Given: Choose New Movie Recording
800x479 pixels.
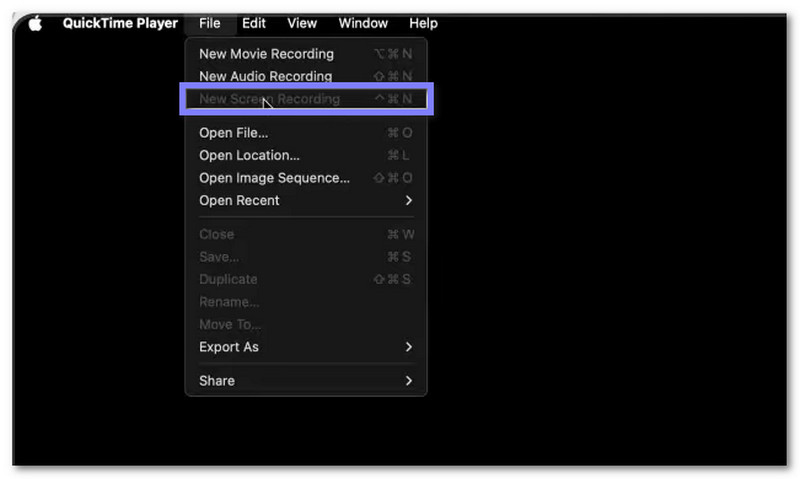Looking at the screenshot, I should click(x=306, y=54).
